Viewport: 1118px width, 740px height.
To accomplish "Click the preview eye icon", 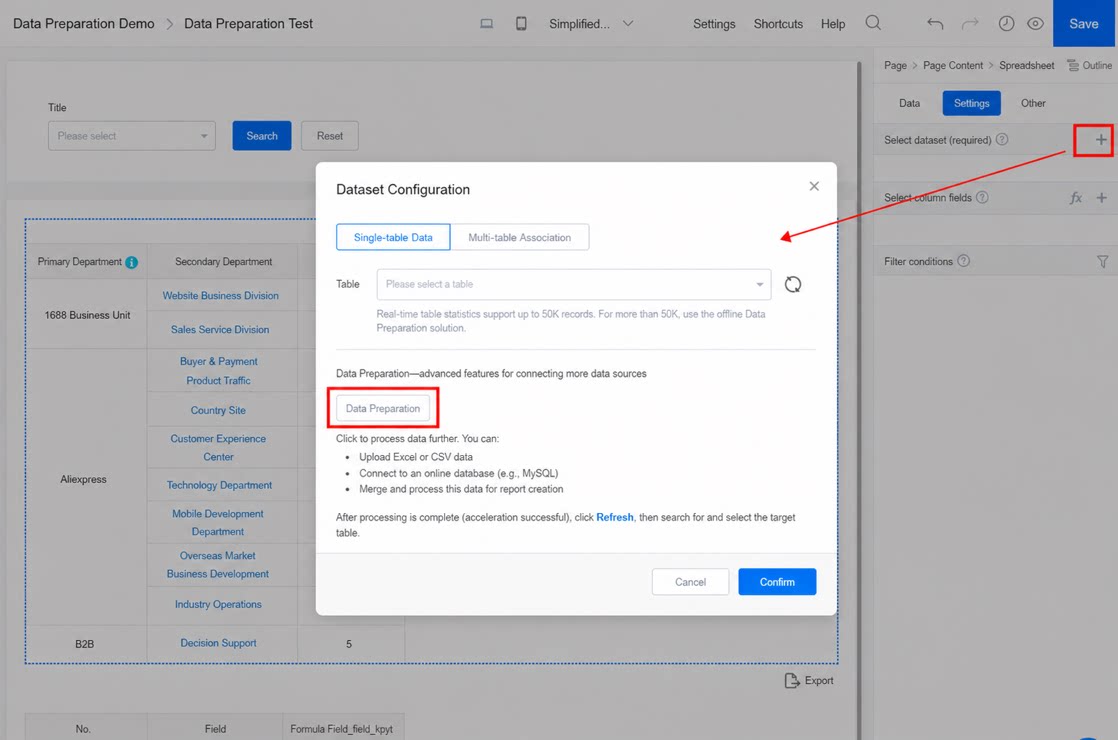I will point(1035,24).
